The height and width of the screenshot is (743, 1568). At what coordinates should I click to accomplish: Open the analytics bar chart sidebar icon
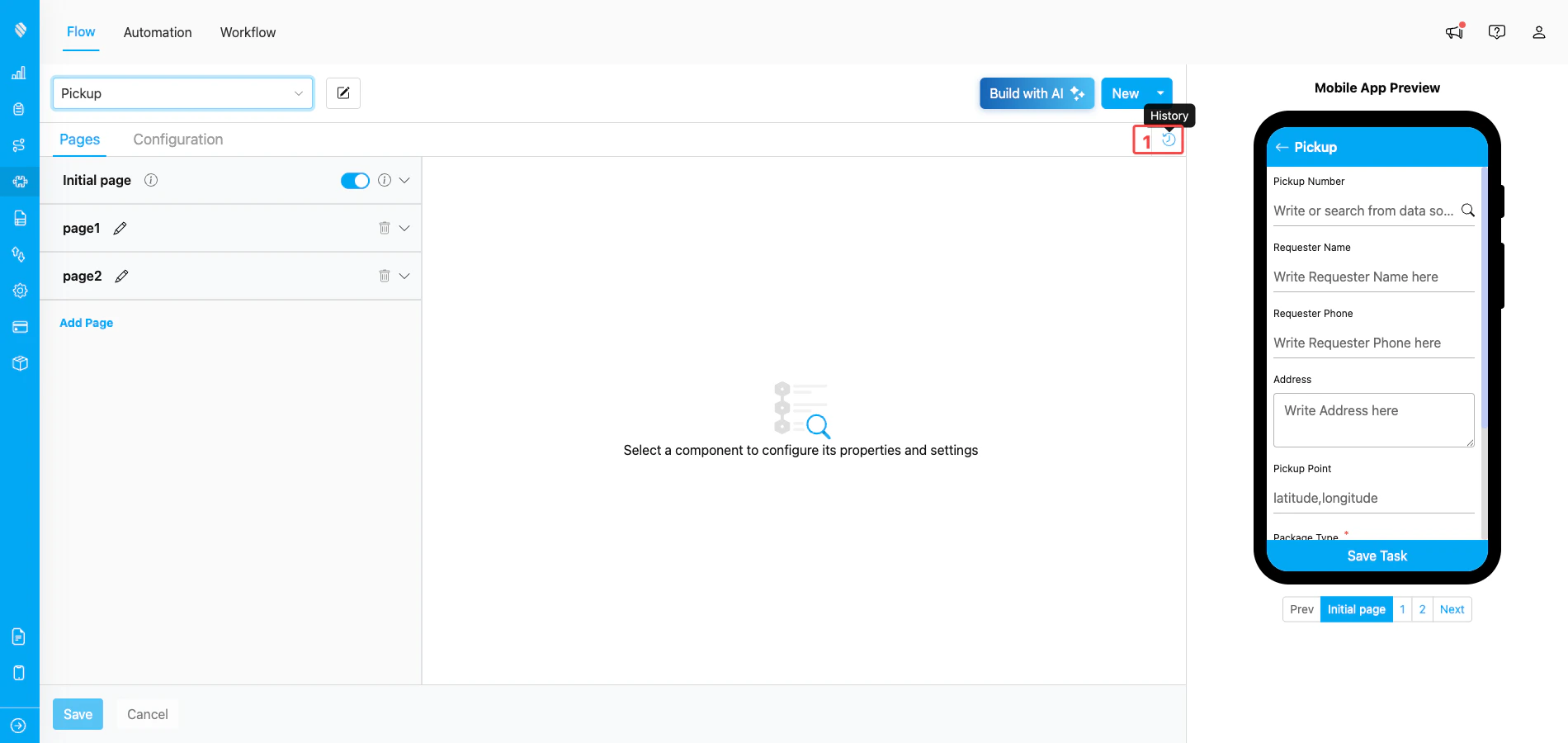[x=19, y=73]
